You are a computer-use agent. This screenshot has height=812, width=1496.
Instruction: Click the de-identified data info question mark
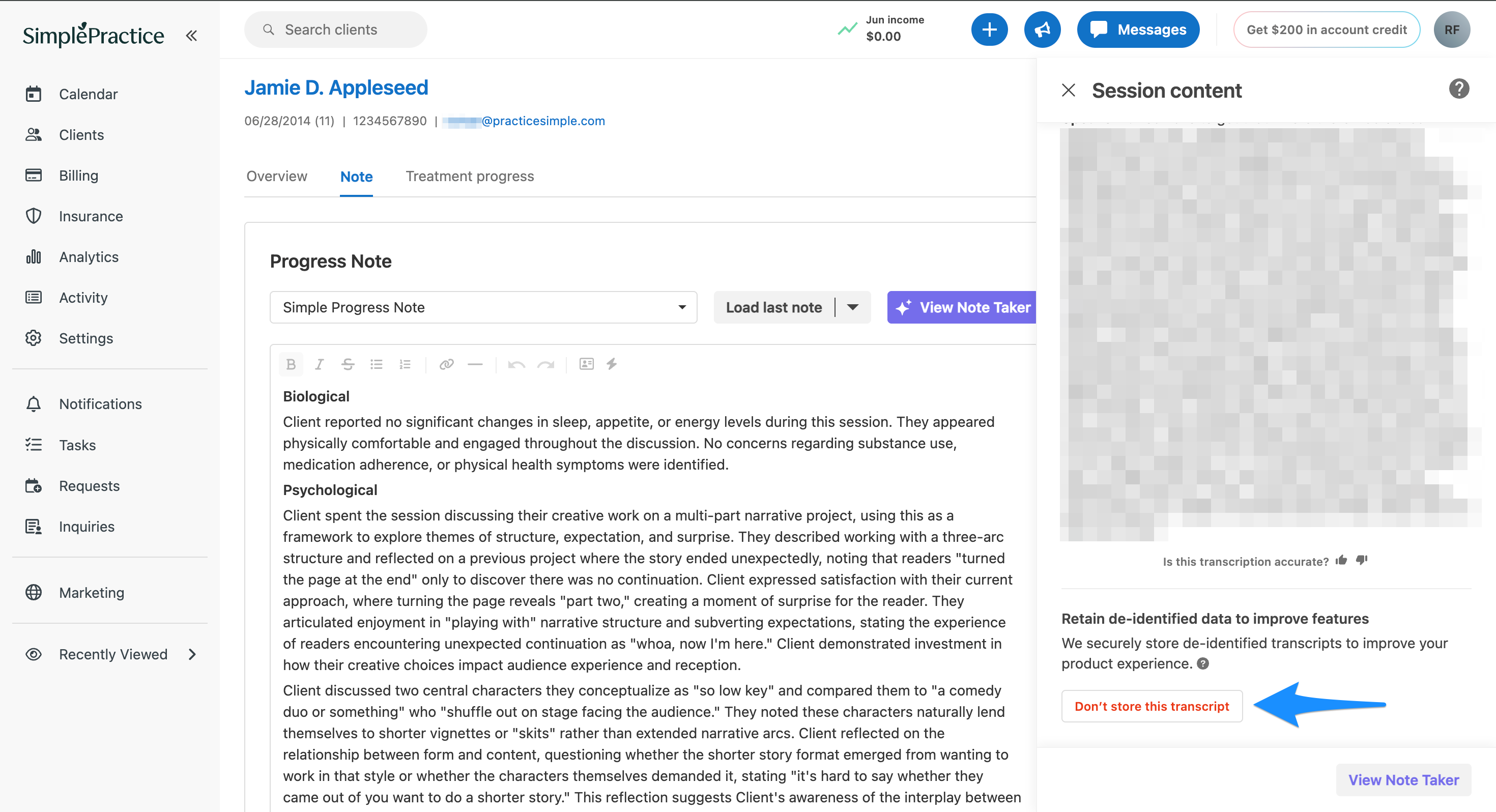(1203, 663)
